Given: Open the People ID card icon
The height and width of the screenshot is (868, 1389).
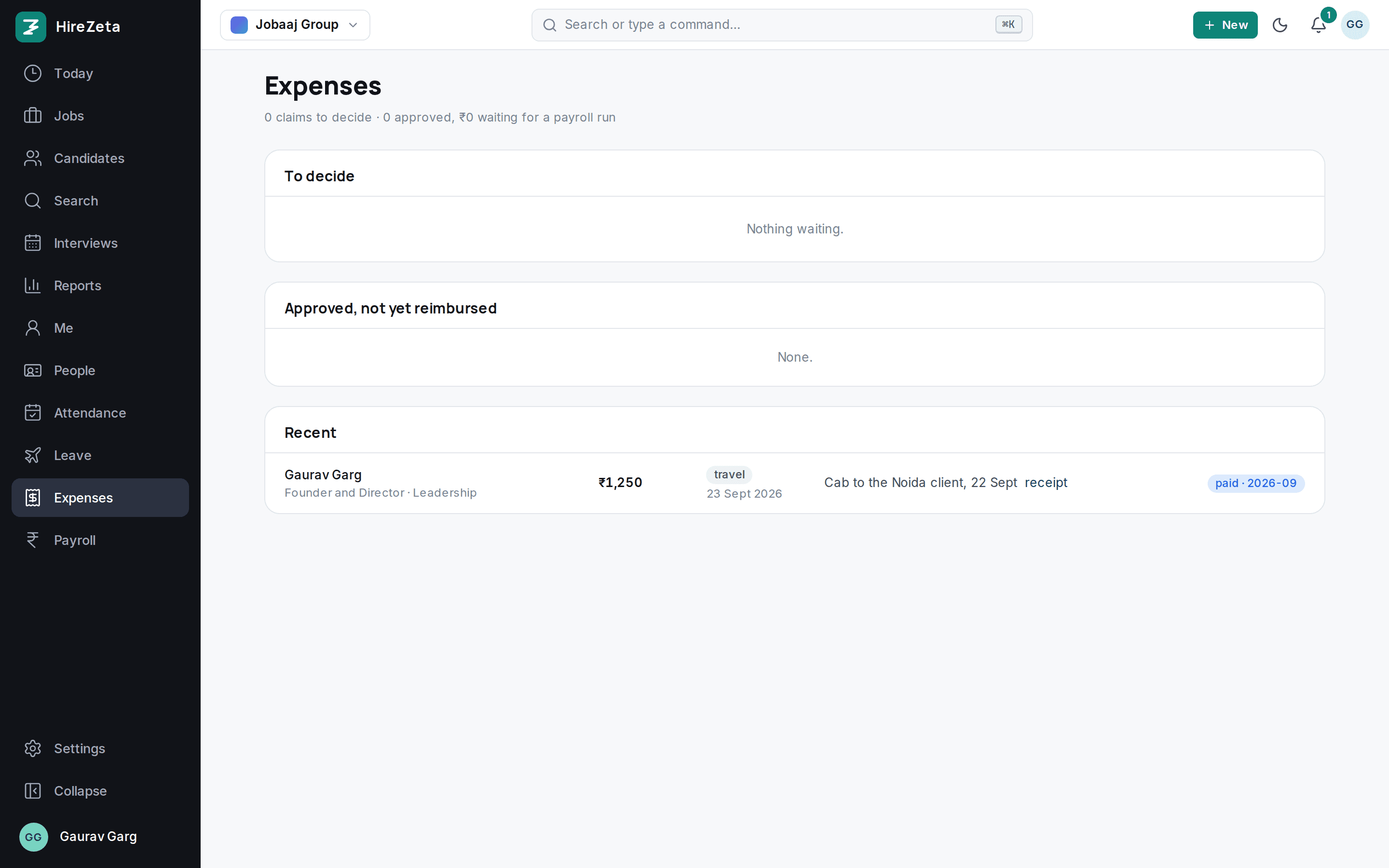Looking at the screenshot, I should pos(33,371).
